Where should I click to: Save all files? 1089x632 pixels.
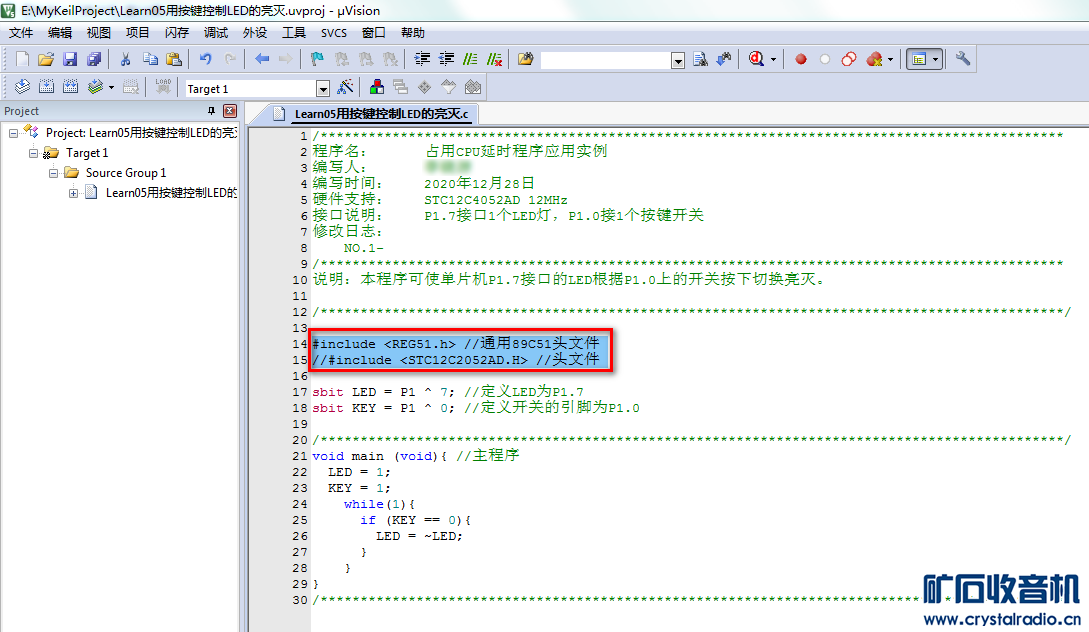94,60
